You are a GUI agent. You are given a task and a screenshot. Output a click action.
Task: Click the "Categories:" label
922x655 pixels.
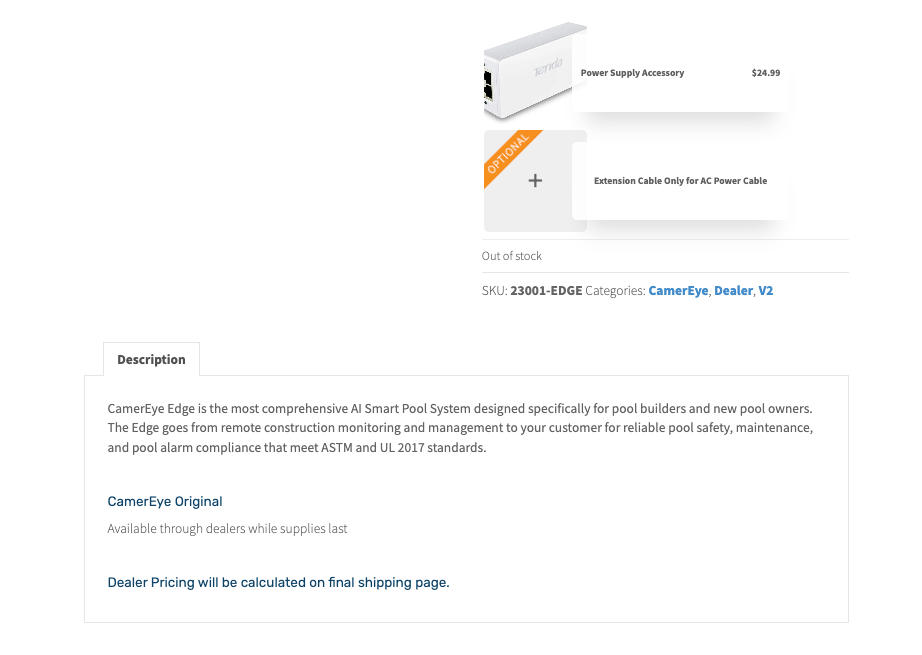tap(615, 291)
